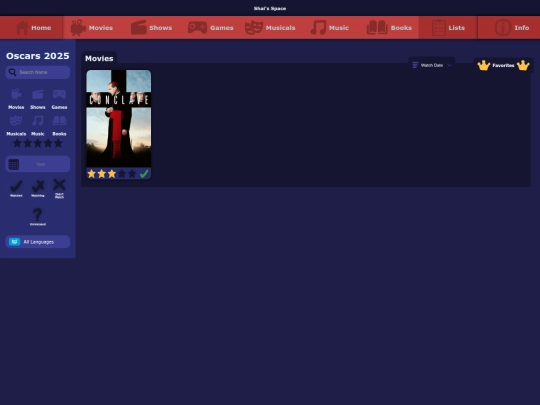This screenshot has height=405, width=540.
Task: Click the green watched checkmark on Conclave card
Action: click(x=144, y=174)
